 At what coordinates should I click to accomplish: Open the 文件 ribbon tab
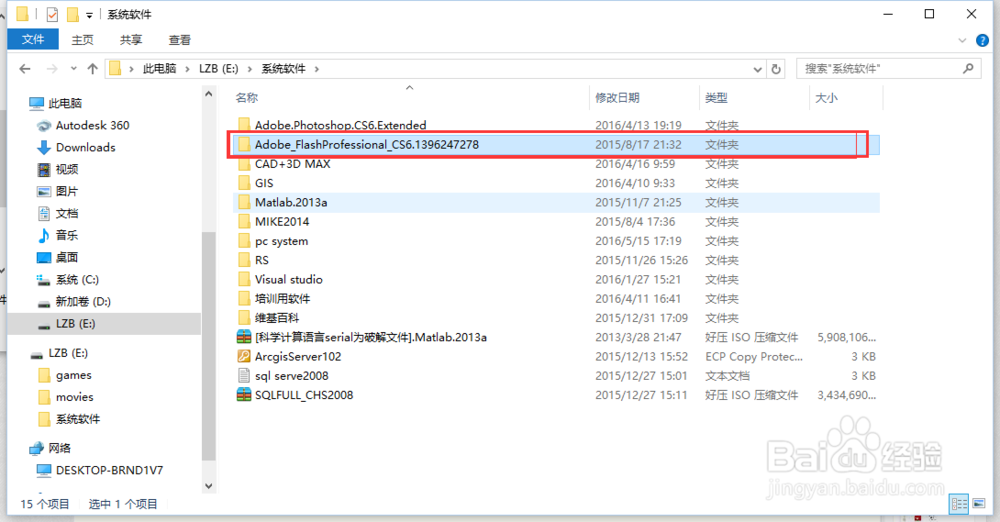pyautogui.click(x=33, y=40)
